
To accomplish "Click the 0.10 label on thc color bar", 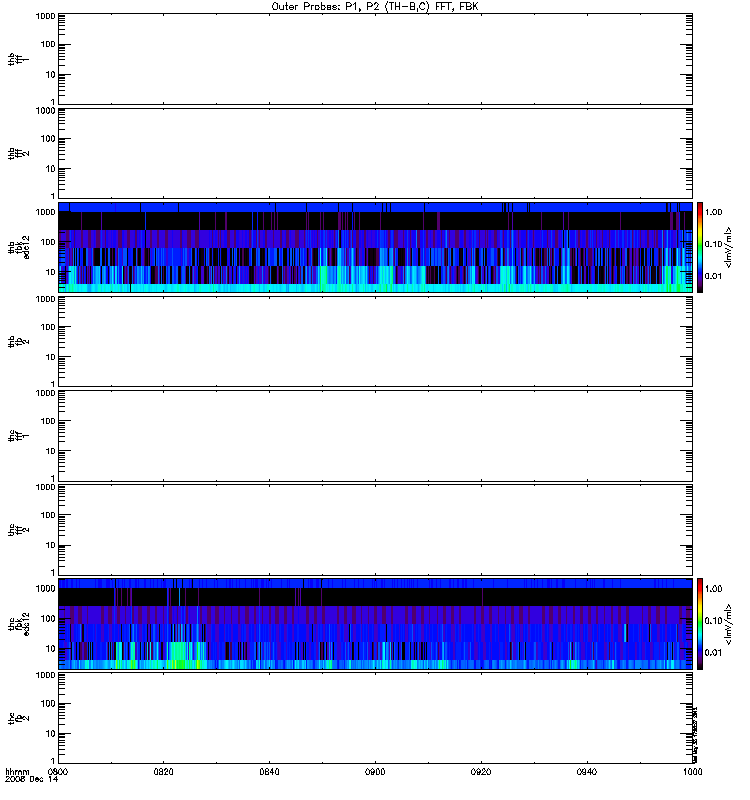I will [x=713, y=621].
